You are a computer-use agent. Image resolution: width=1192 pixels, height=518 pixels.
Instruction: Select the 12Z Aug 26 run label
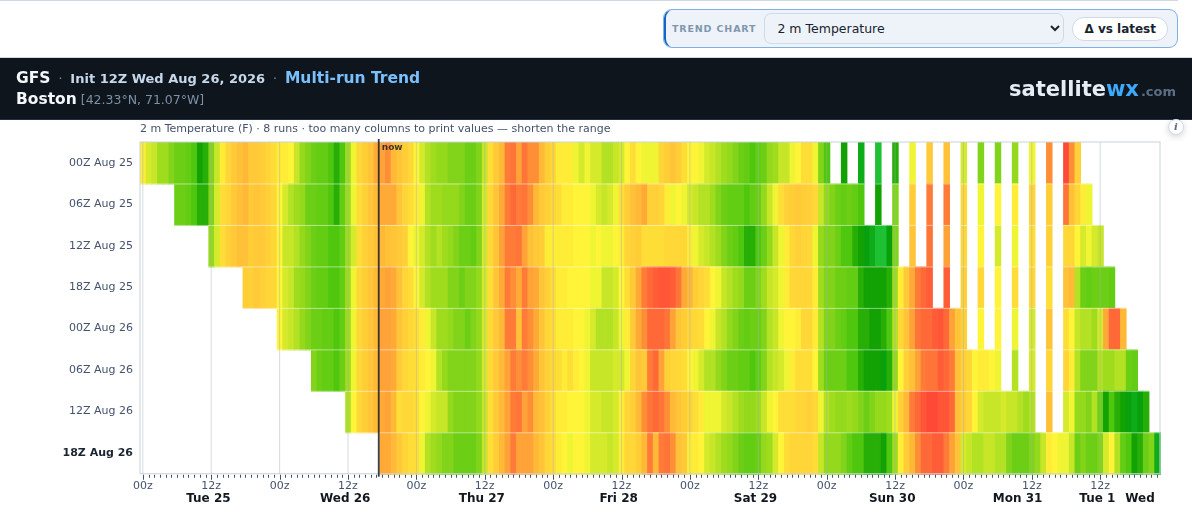pyautogui.click(x=101, y=410)
